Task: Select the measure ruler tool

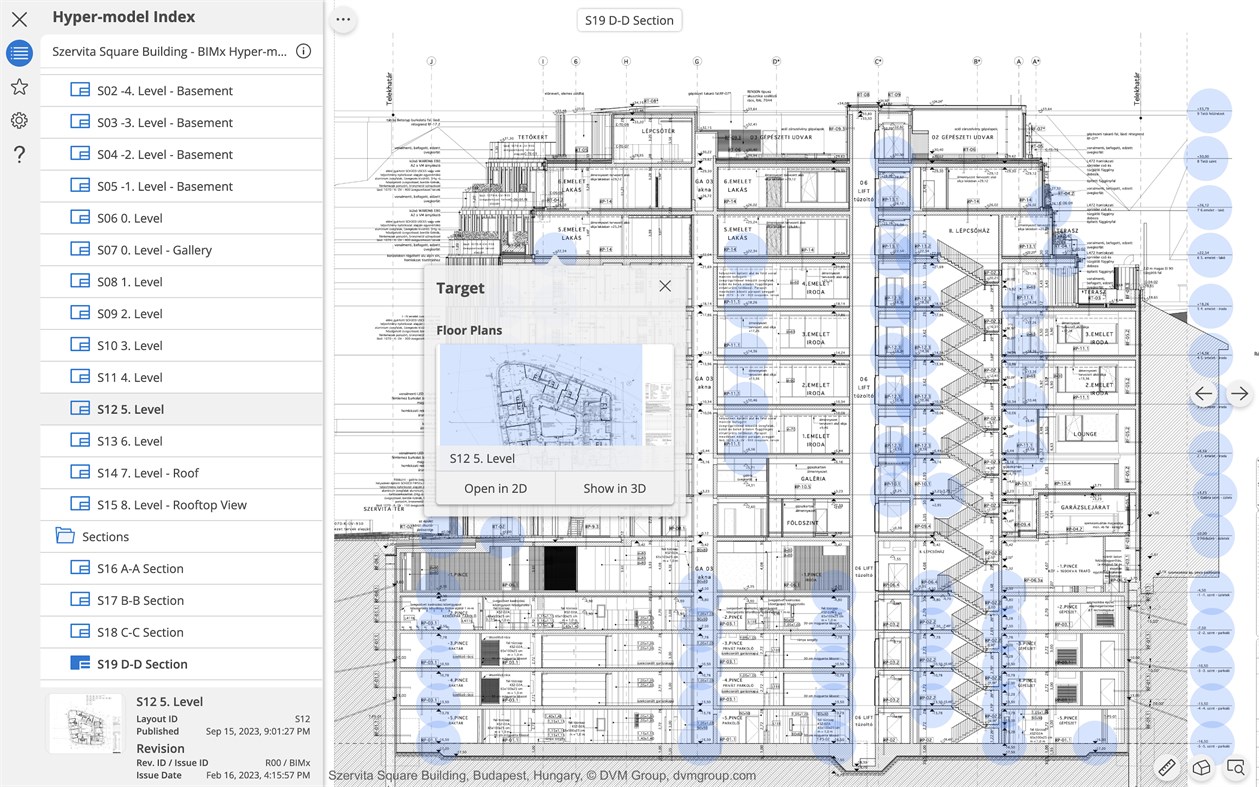Action: tap(1167, 767)
